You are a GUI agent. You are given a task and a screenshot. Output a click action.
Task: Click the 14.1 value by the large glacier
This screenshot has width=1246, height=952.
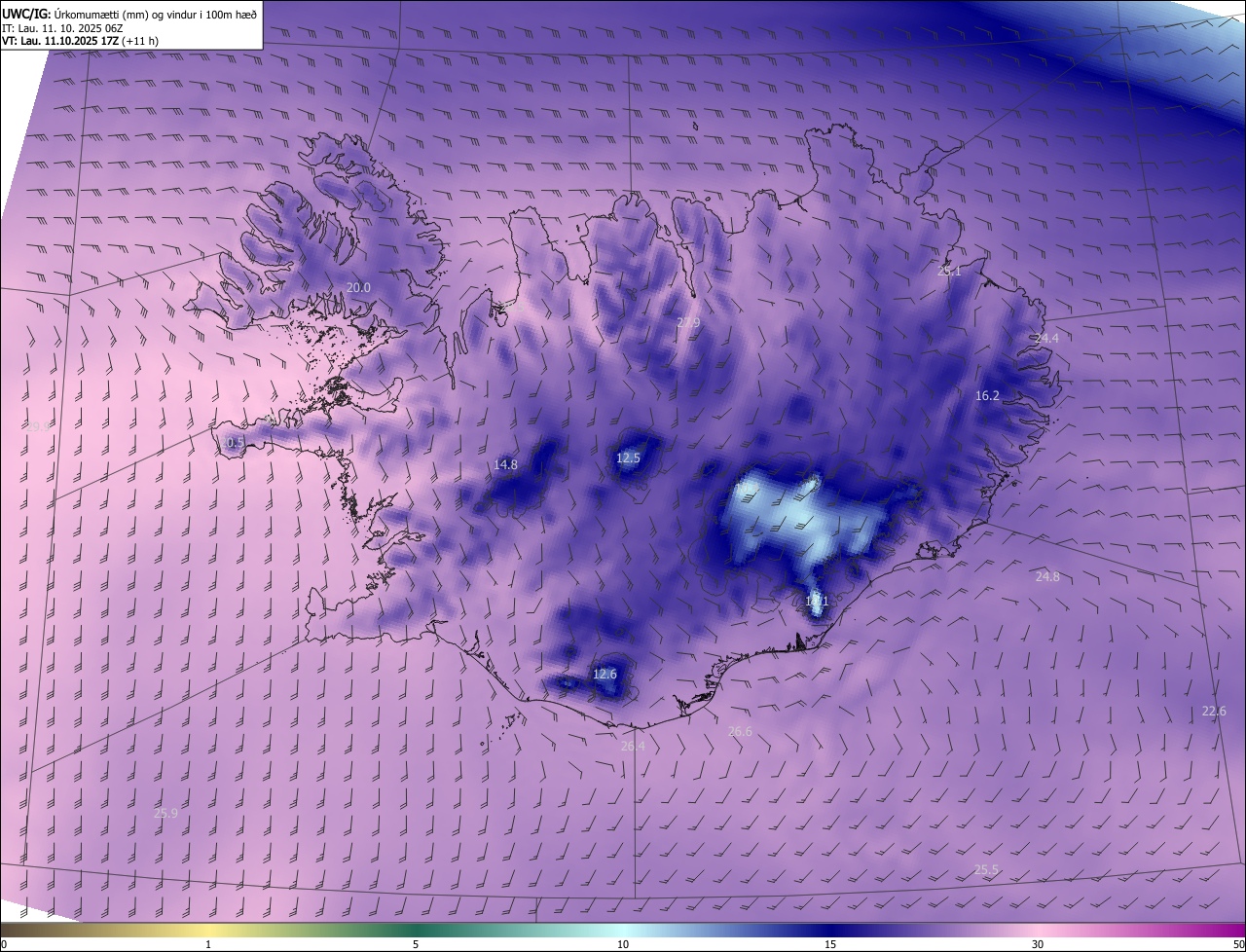pyautogui.click(x=817, y=602)
